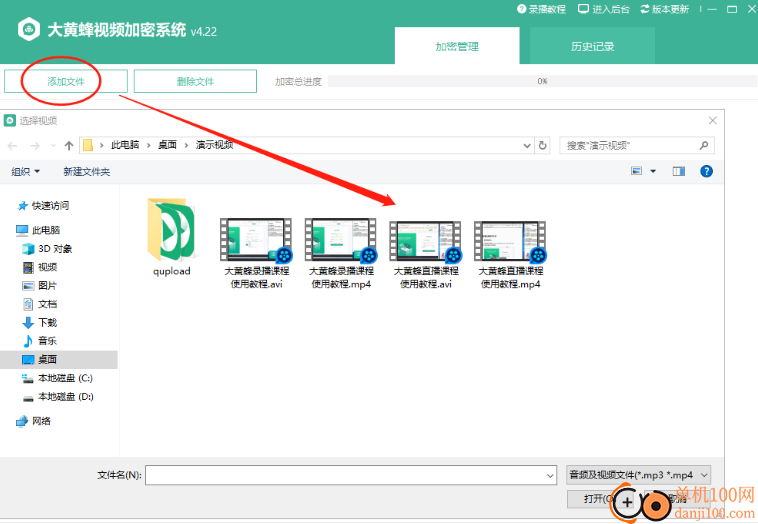This screenshot has width=758, height=524.
Task: Click the 添加文件 button
Action: click(66, 81)
